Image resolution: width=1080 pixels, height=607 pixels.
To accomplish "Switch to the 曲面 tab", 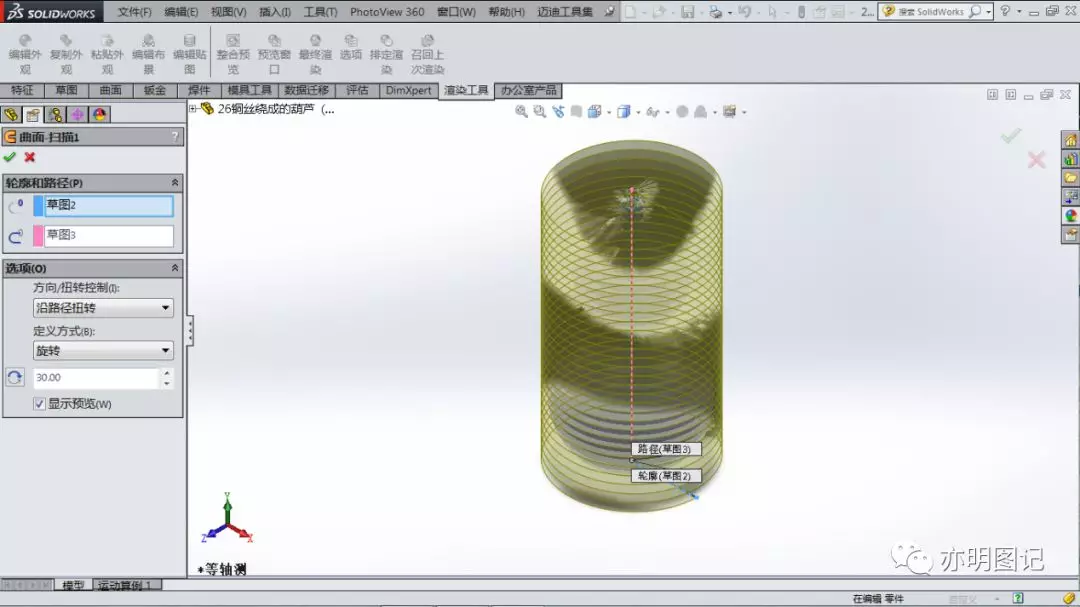I will pyautogui.click(x=110, y=90).
